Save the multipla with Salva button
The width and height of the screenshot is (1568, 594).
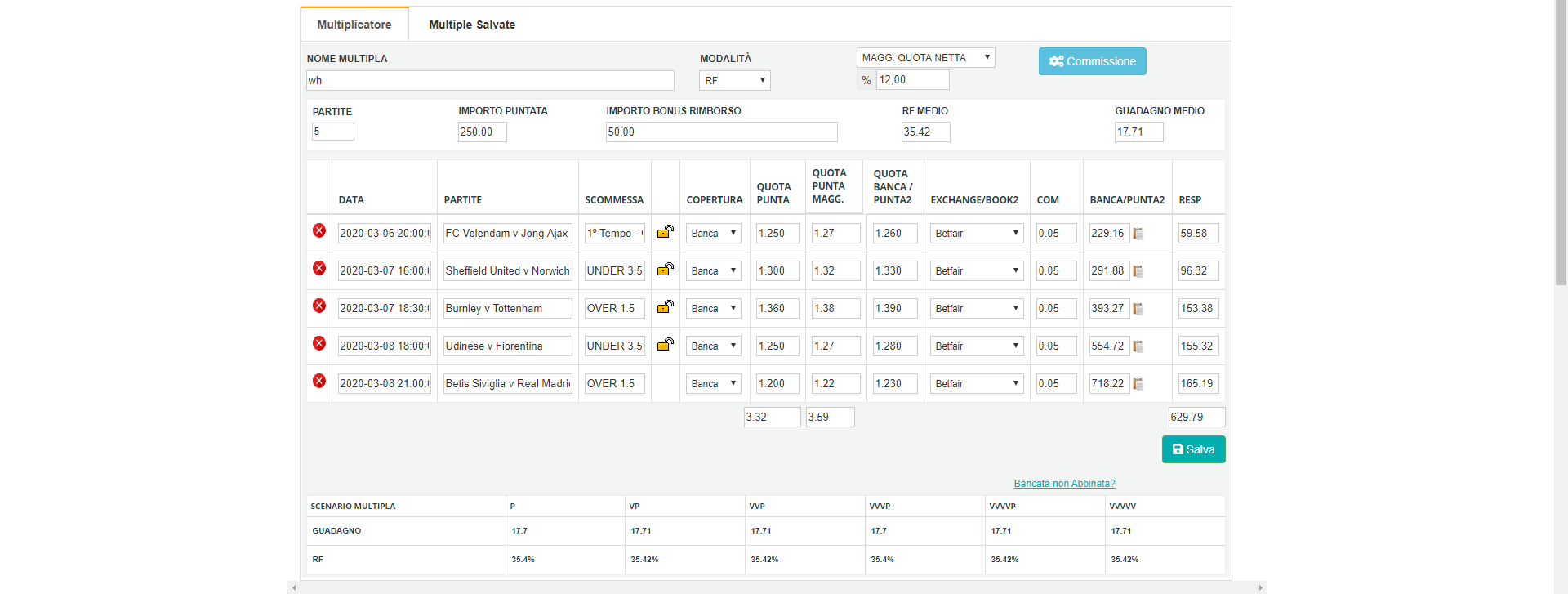[1194, 449]
